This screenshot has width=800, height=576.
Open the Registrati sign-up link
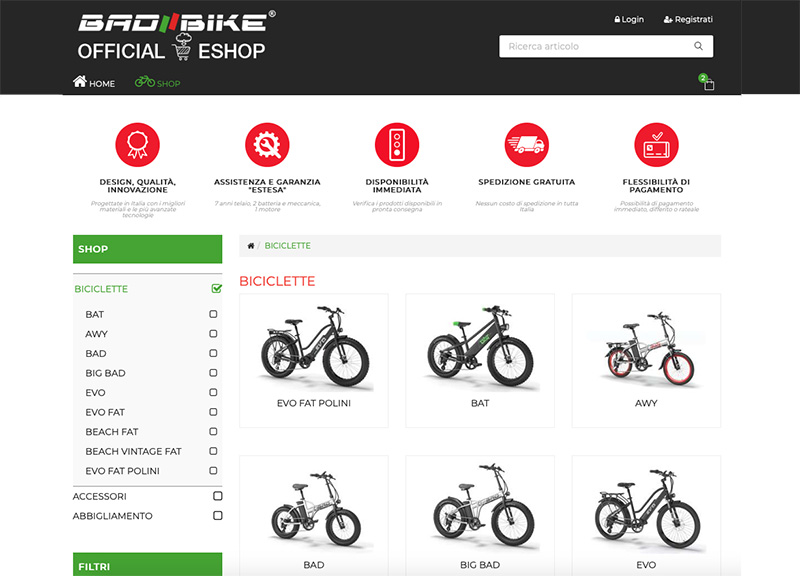tap(688, 19)
